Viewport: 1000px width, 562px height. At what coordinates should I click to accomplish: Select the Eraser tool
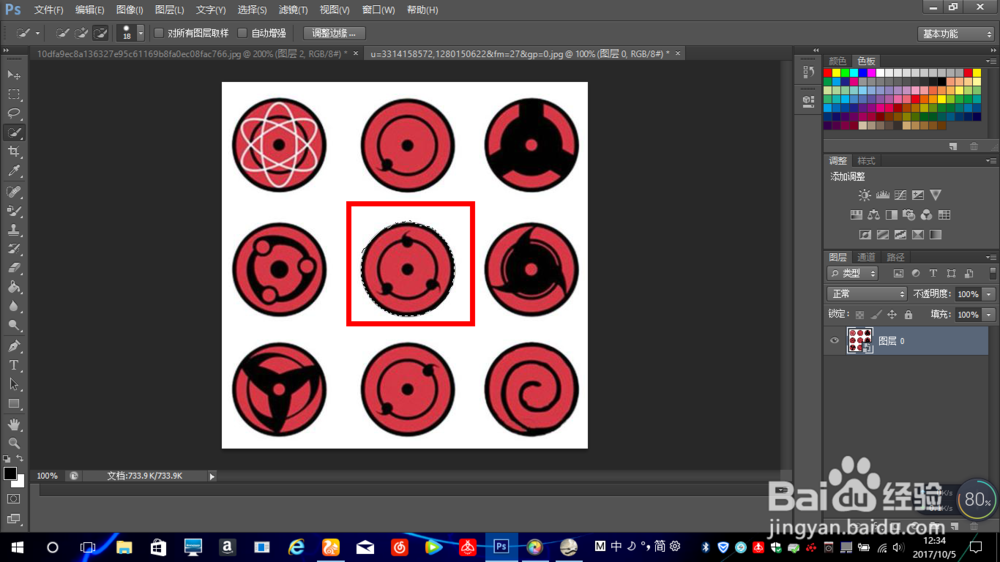pyautogui.click(x=13, y=268)
